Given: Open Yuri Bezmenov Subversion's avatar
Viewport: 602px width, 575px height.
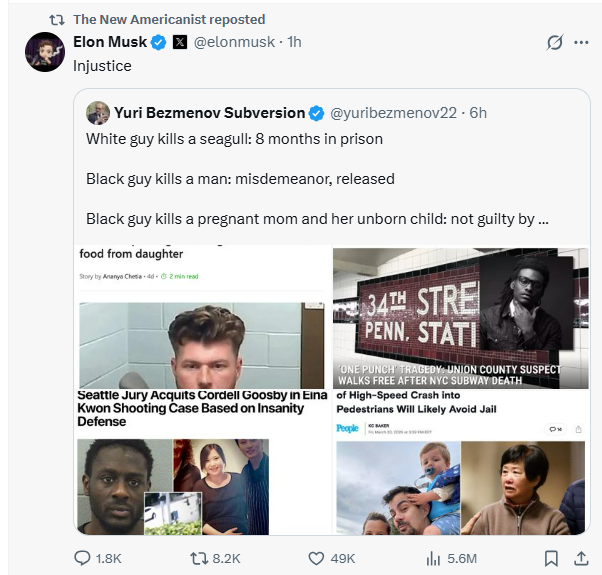Looking at the screenshot, I should [97, 112].
